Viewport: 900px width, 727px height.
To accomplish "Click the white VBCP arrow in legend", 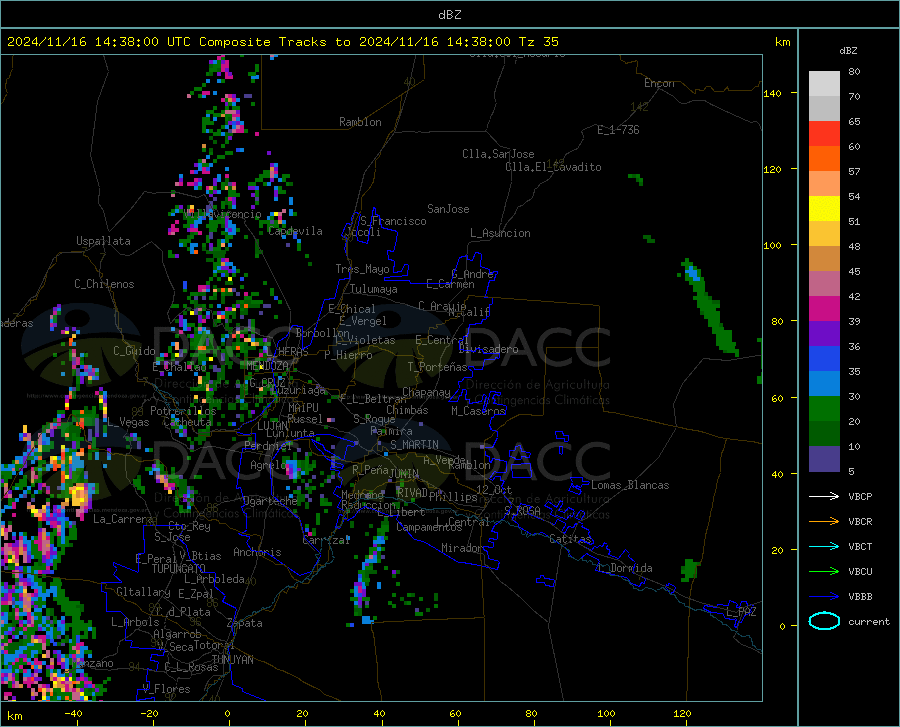I will [824, 496].
